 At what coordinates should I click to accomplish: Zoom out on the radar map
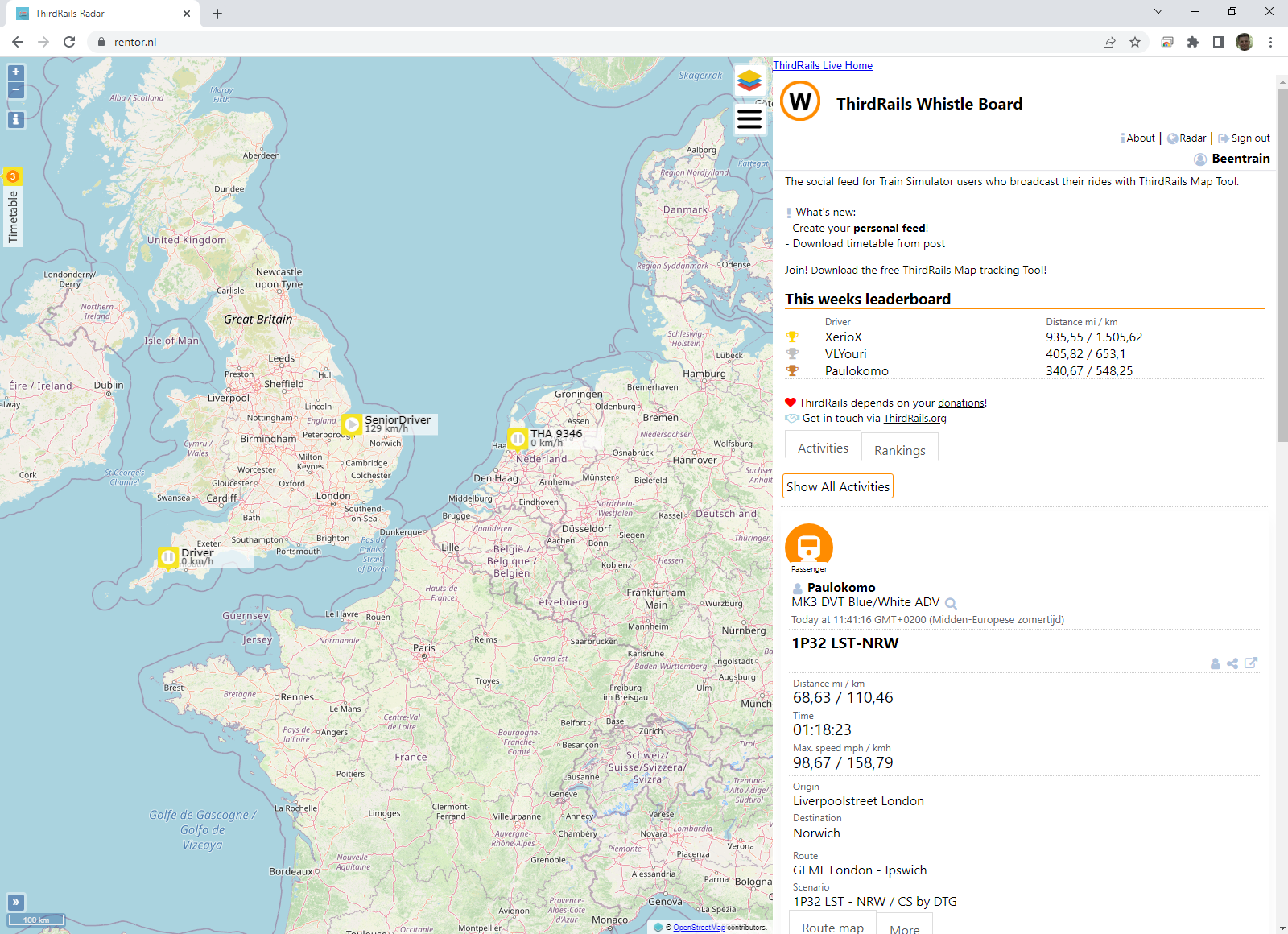coord(15,90)
